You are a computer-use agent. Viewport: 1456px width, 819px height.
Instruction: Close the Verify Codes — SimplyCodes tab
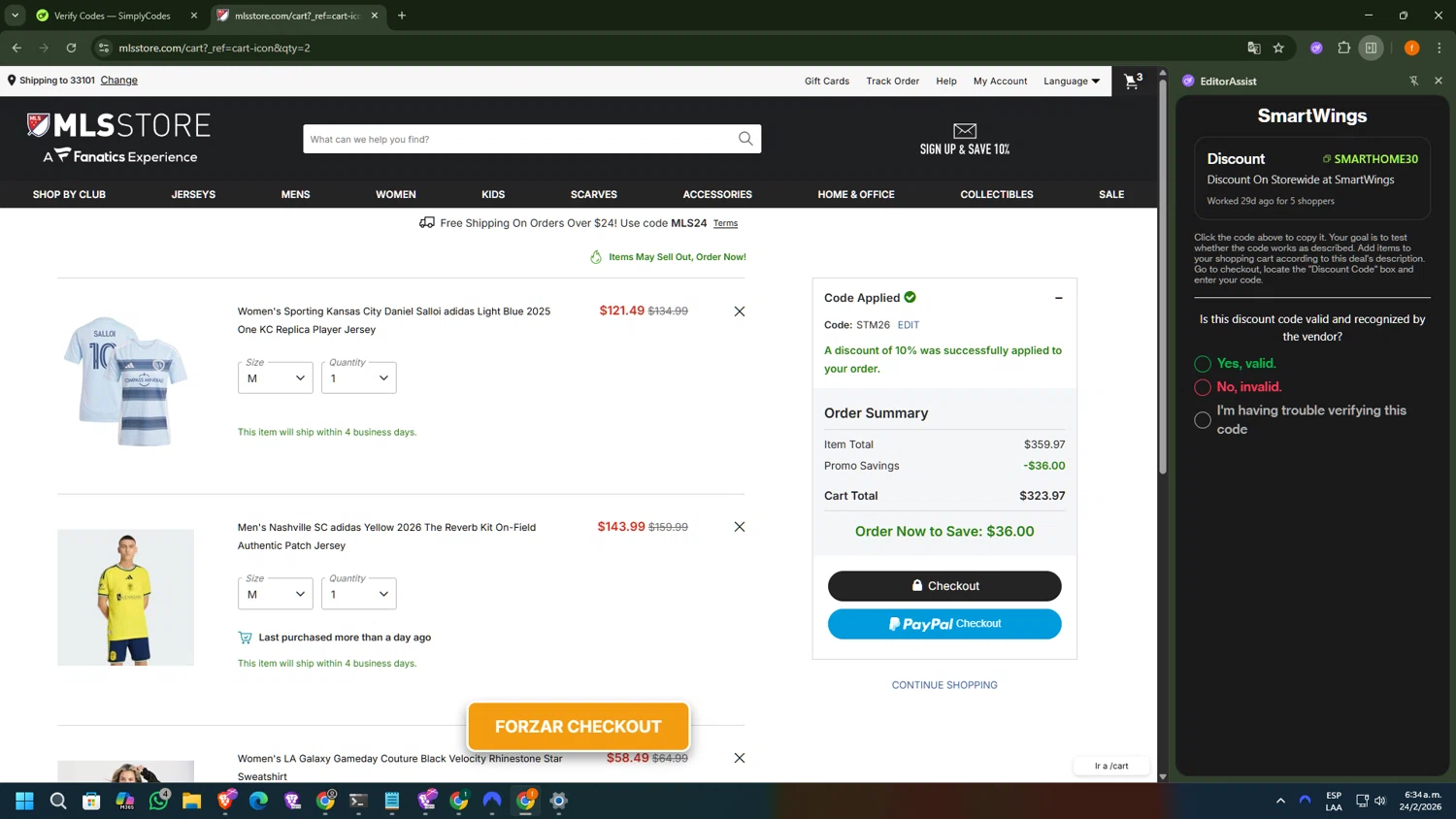coord(194,16)
